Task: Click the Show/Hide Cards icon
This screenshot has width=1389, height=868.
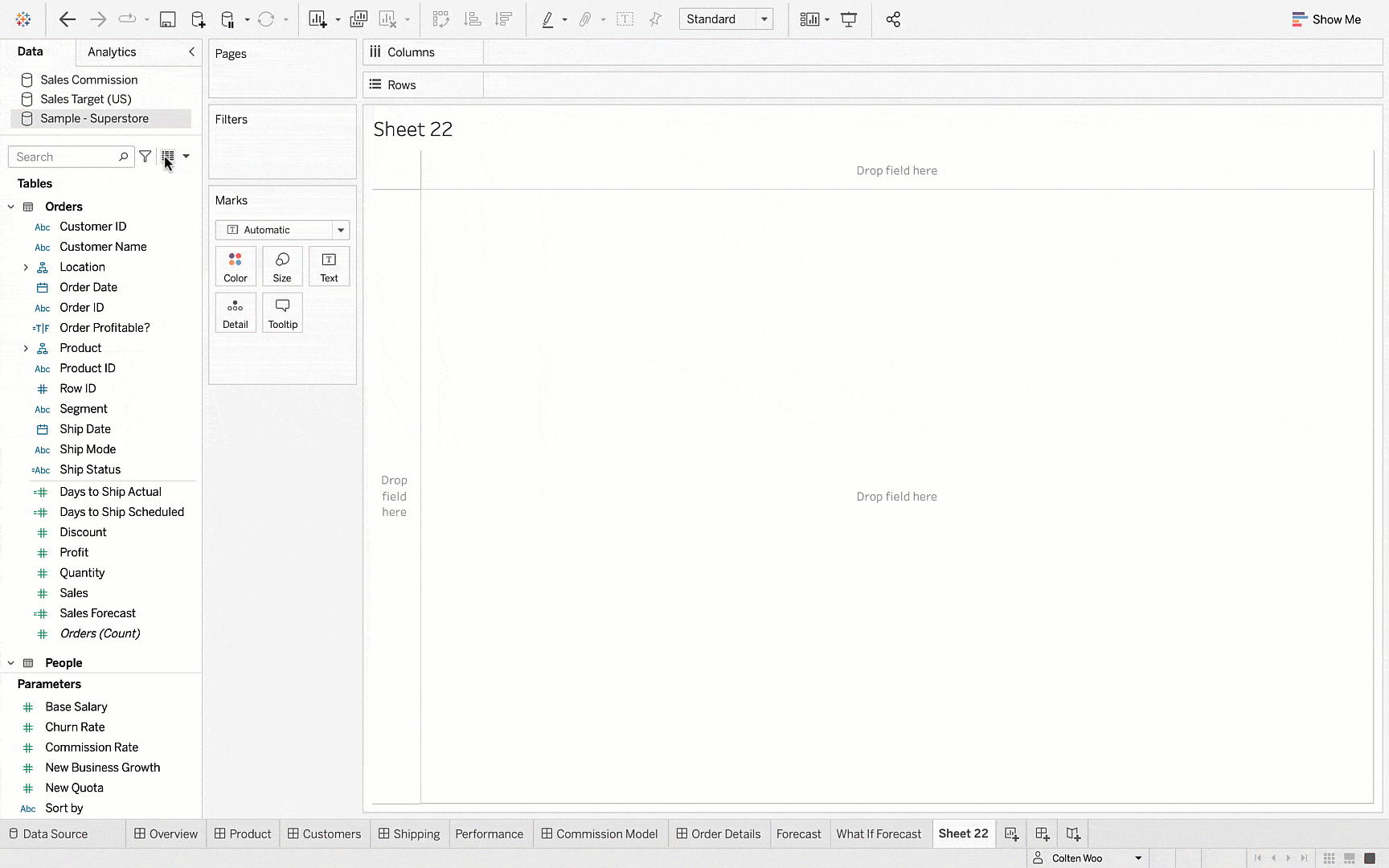Action: click(810, 19)
